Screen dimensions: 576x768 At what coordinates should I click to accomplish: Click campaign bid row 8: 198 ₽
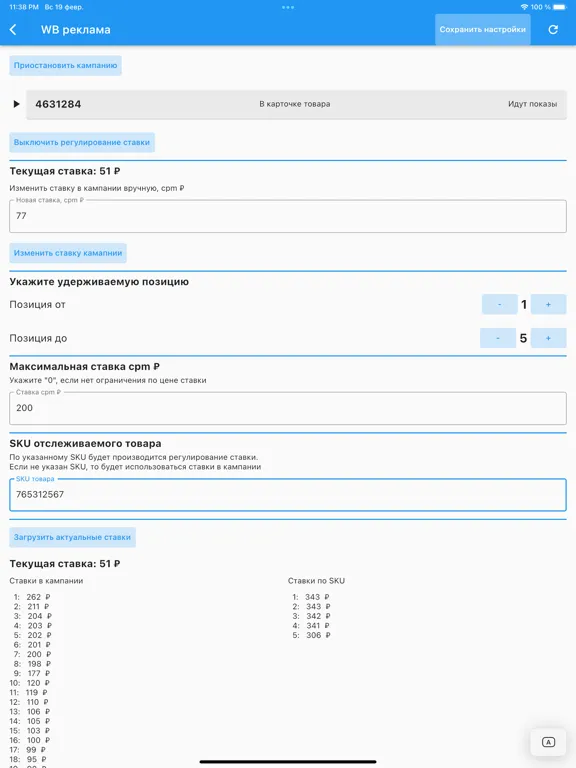tap(32, 664)
